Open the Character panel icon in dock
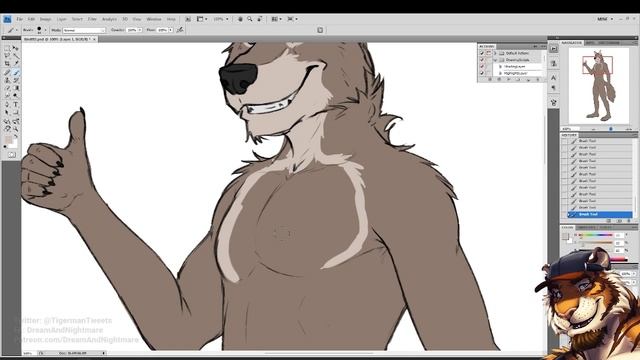The height and width of the screenshot is (360, 640). pyautogui.click(x=553, y=78)
